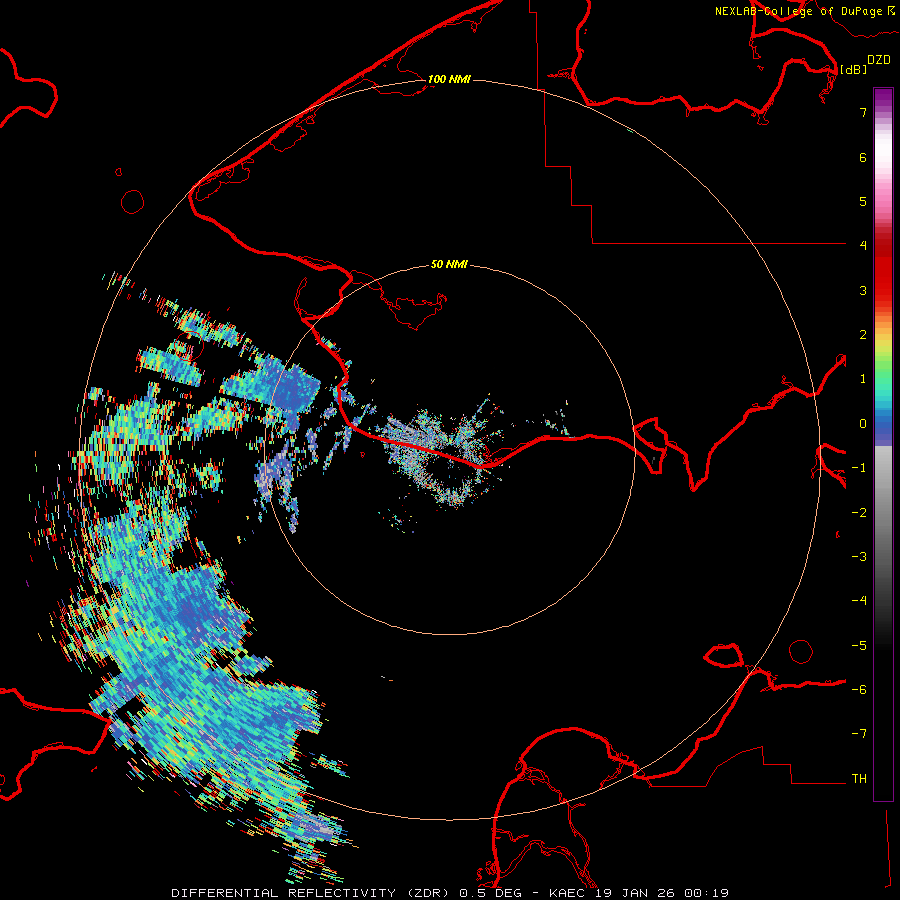Click the 3 value on the colorbar
This screenshot has height=900, width=900.
pos(863,290)
